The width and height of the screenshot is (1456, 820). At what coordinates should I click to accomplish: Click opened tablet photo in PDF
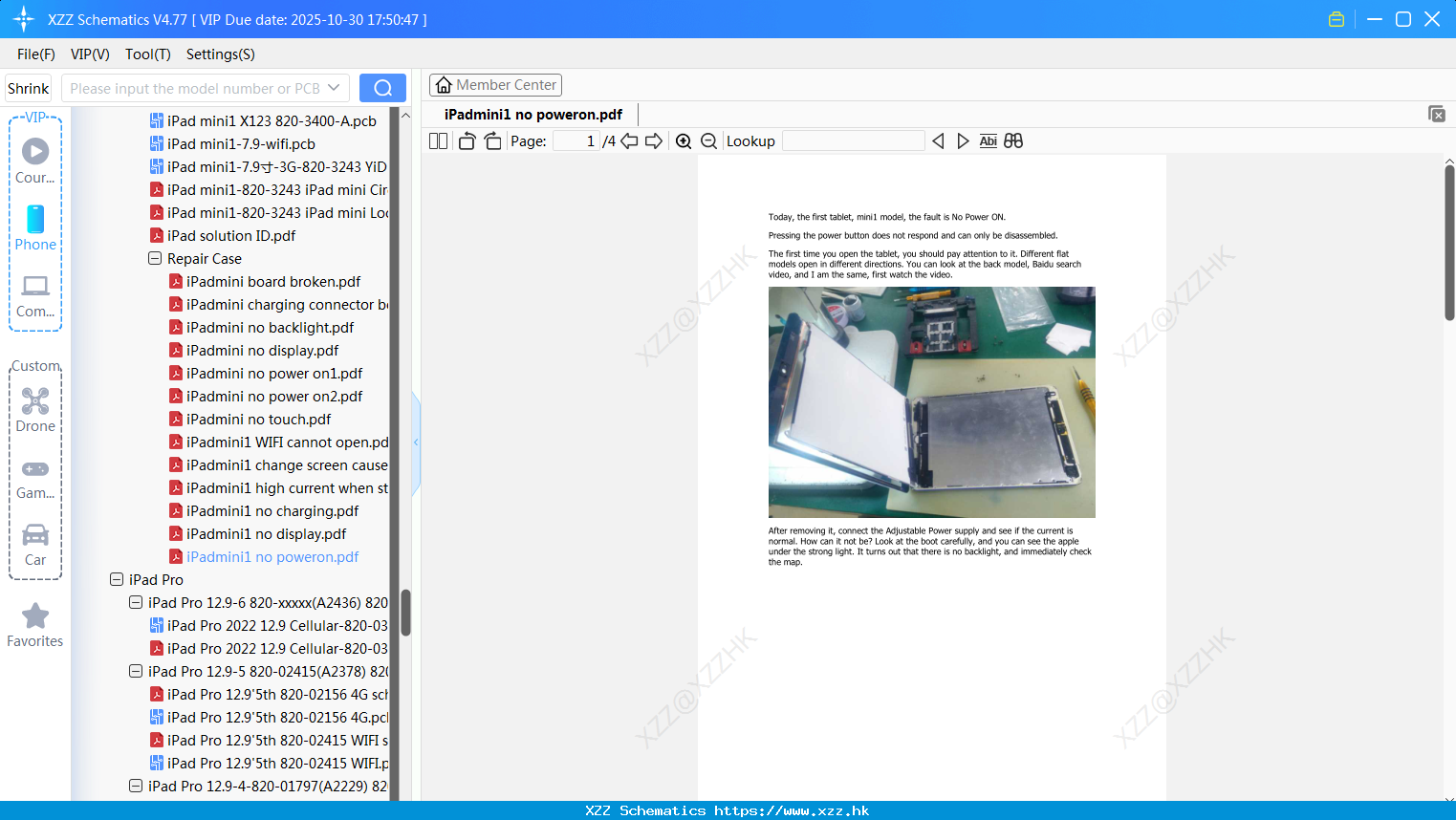931,402
